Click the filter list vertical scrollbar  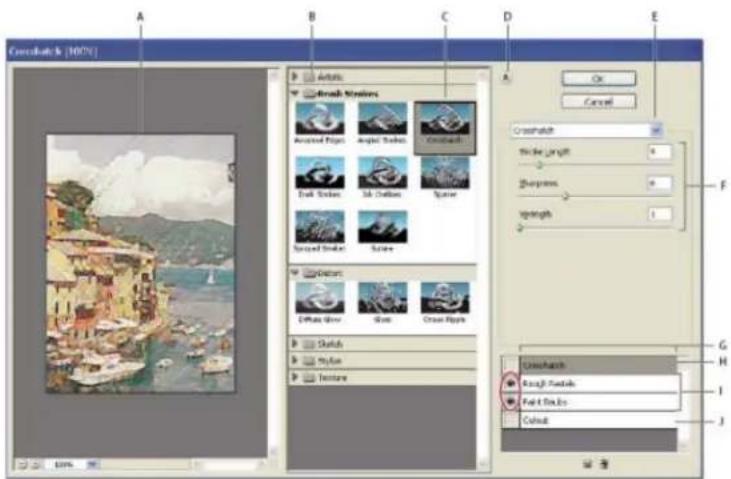coord(483,271)
